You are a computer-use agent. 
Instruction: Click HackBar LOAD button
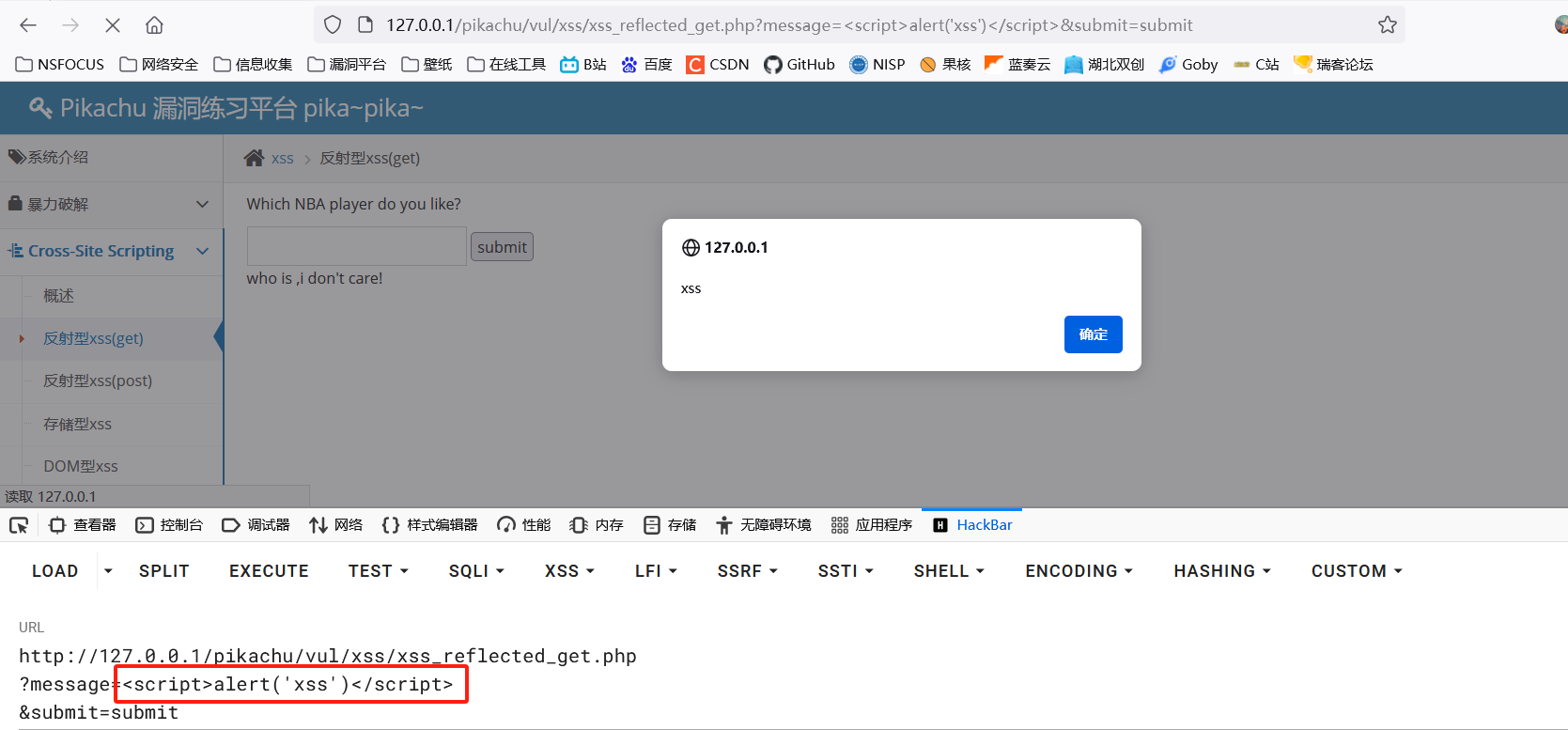coord(54,571)
